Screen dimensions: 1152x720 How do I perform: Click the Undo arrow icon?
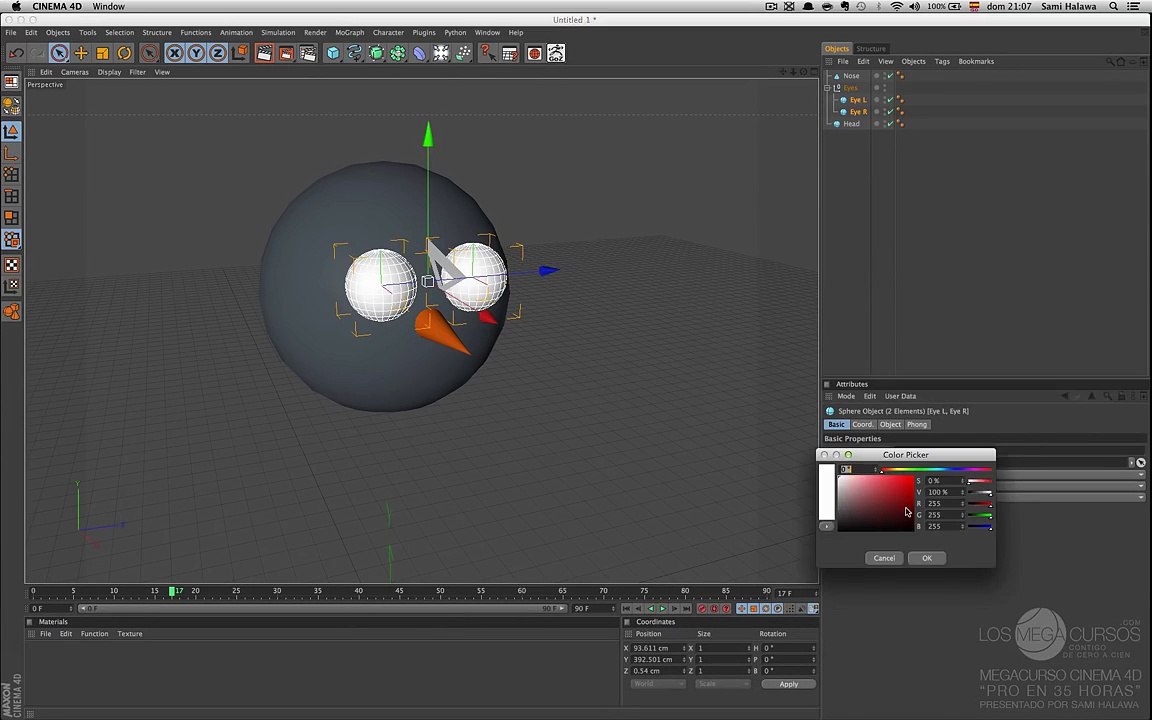(16, 53)
